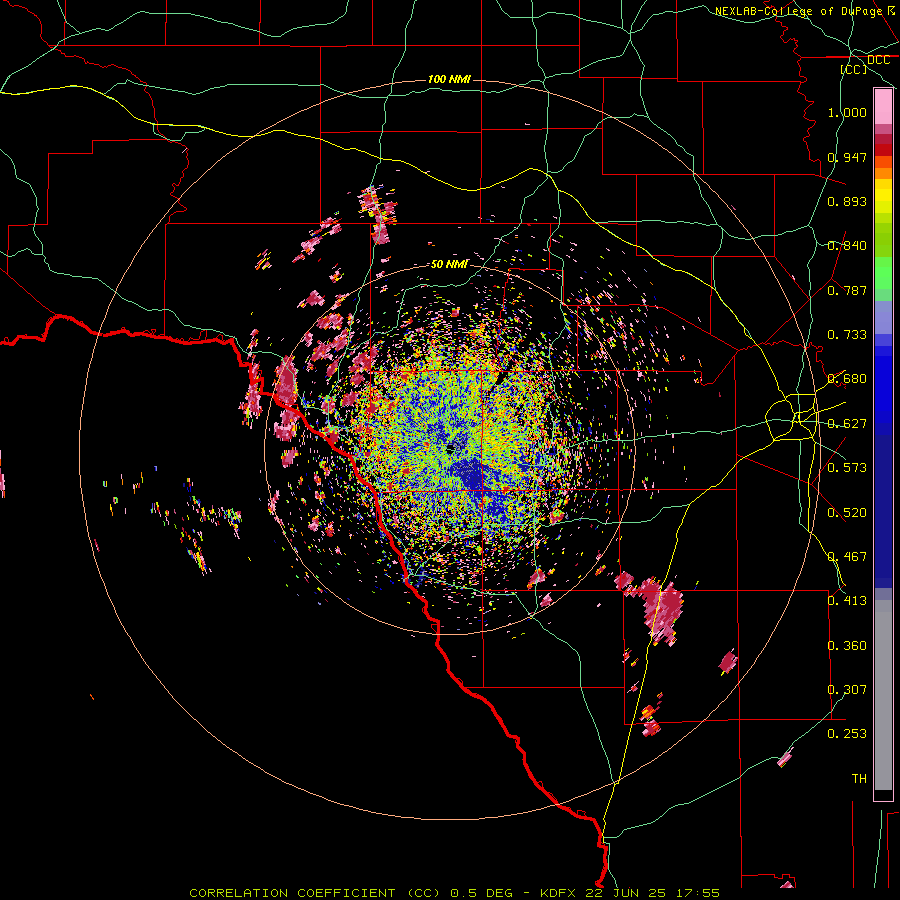The image size is (900, 900).
Task: Click the 0.893 color scale value
Action: coord(847,201)
